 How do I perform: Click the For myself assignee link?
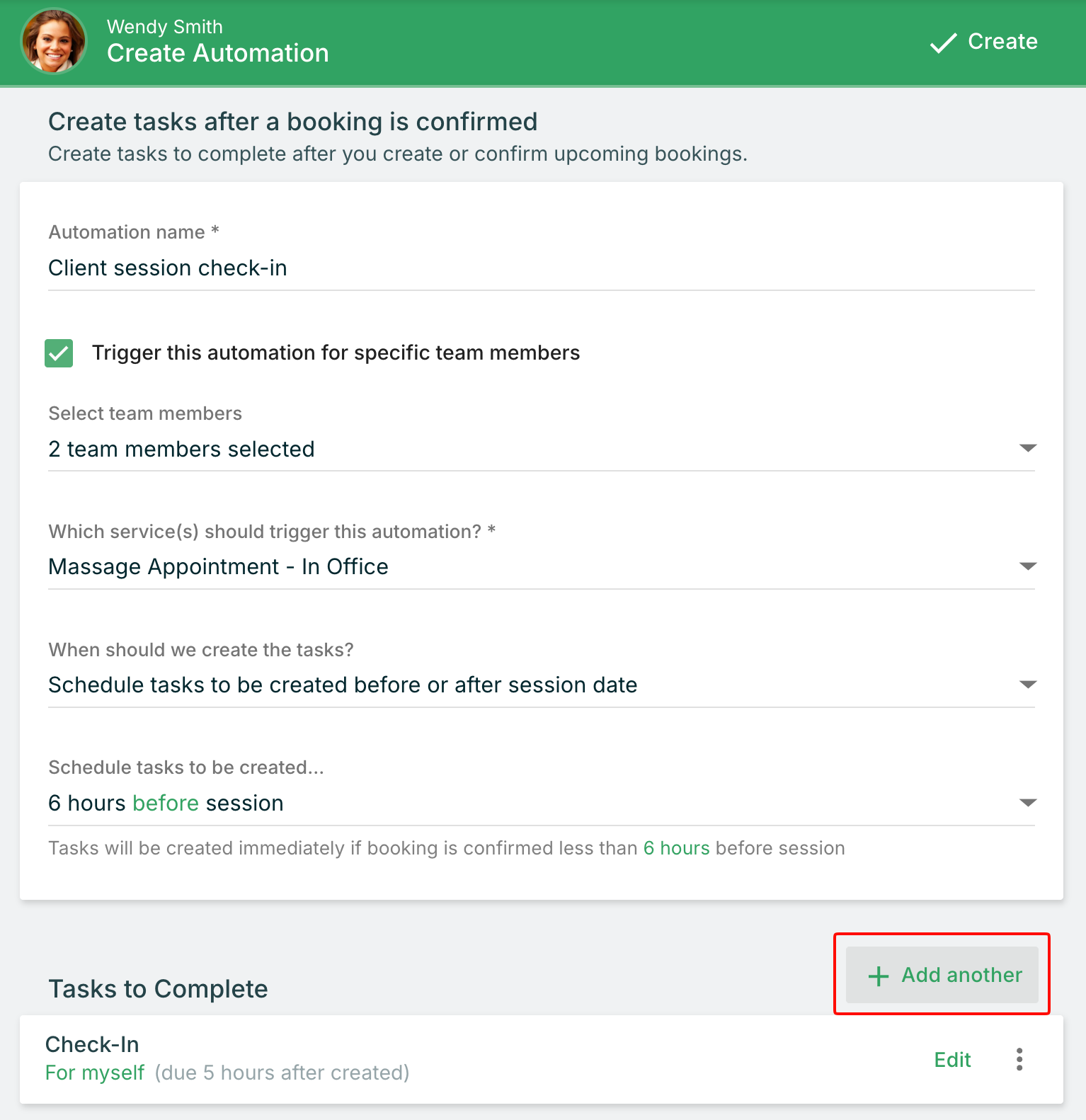[95, 1073]
